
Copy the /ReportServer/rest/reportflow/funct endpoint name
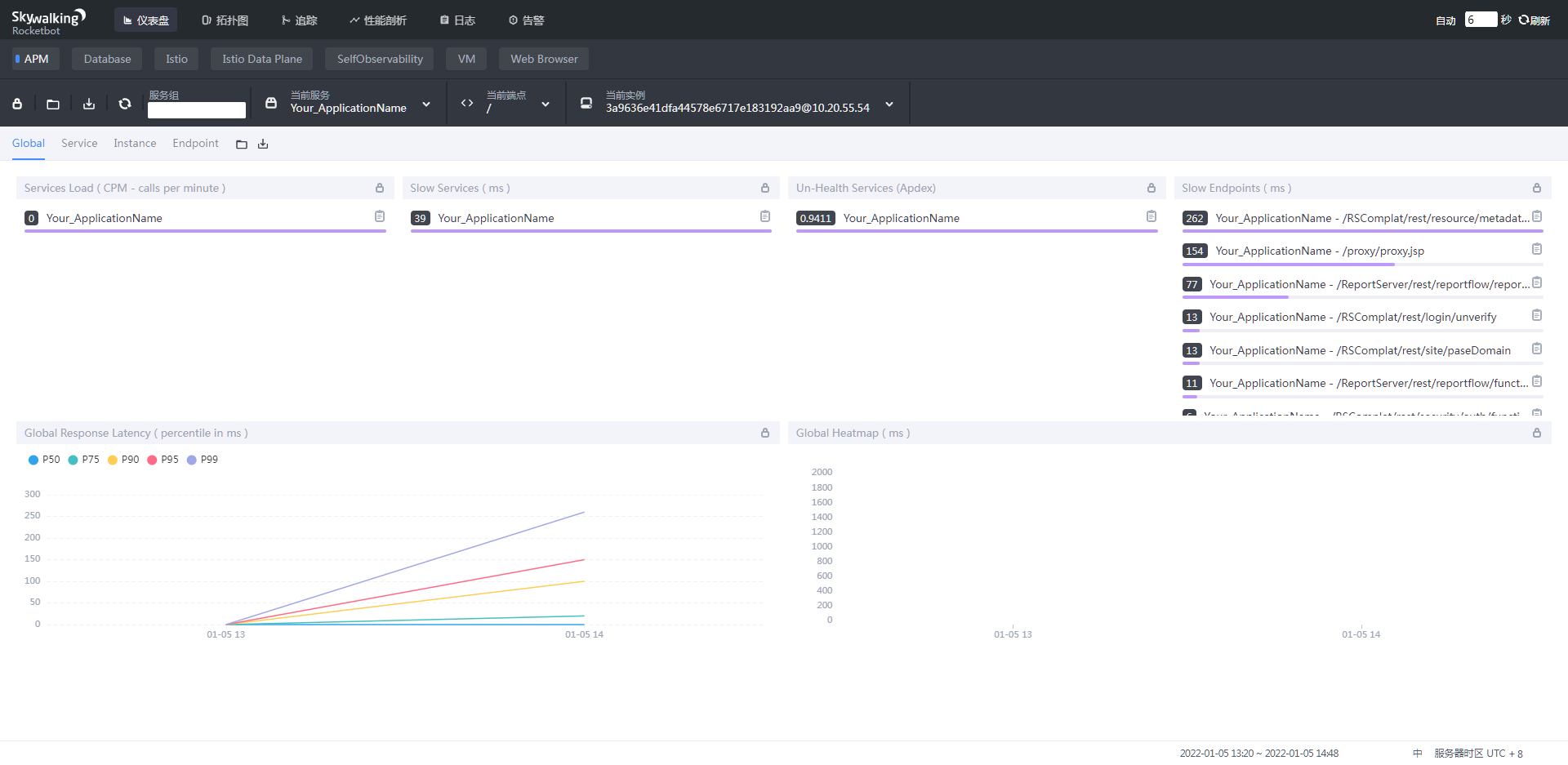pos(1537,381)
